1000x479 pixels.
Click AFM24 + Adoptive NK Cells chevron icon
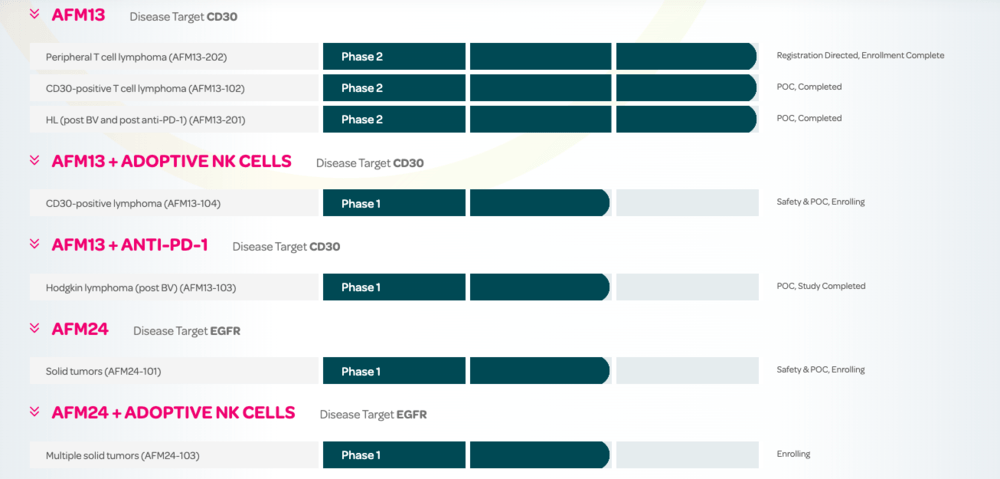34,412
